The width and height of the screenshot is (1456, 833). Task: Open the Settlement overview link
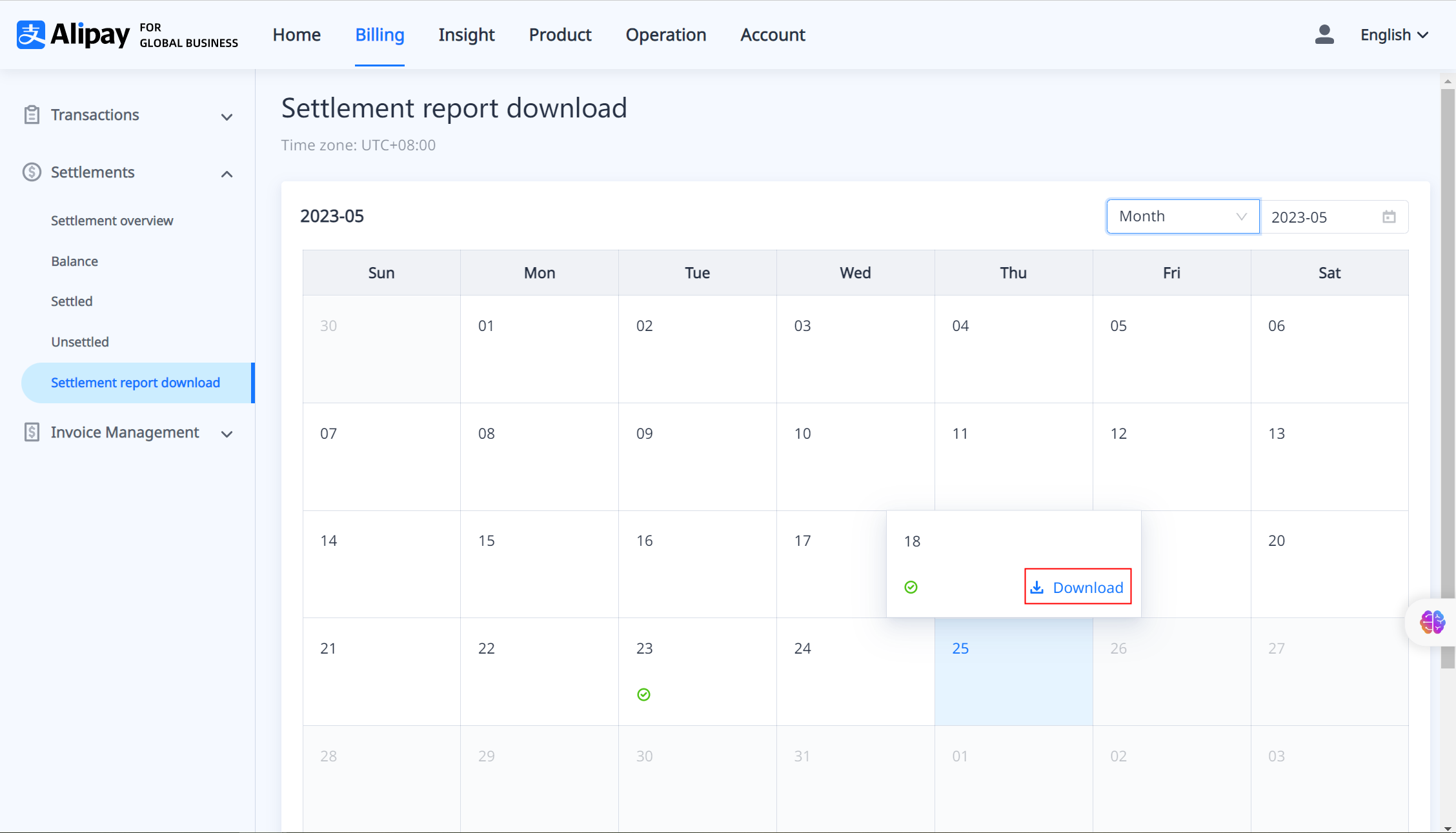(112, 221)
